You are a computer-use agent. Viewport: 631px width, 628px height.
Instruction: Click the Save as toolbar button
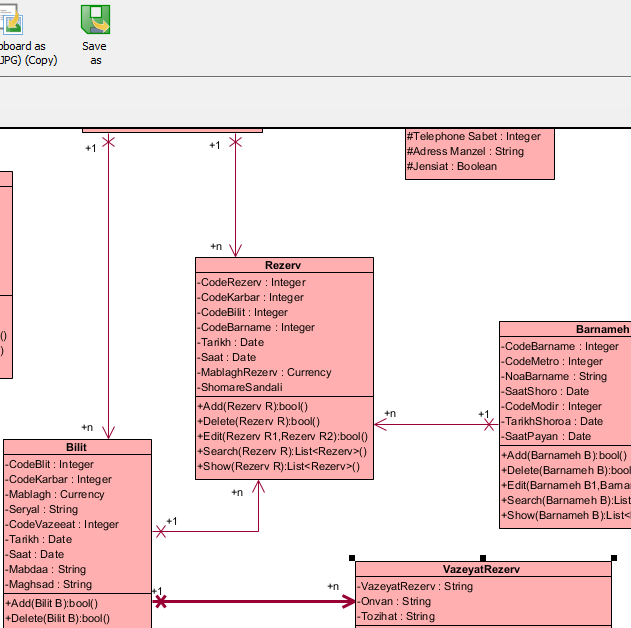[x=95, y=35]
